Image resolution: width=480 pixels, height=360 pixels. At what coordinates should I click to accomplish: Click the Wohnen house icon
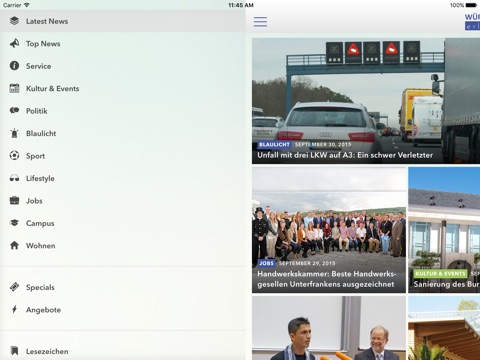click(14, 245)
